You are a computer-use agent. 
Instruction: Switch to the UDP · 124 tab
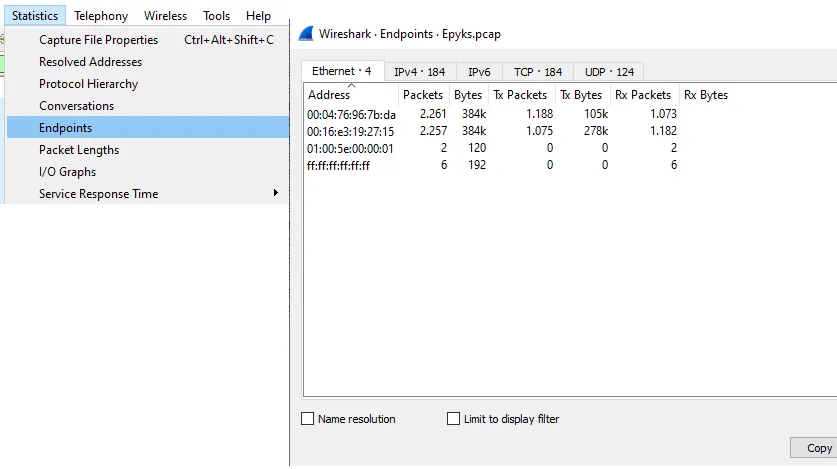pyautogui.click(x=609, y=72)
